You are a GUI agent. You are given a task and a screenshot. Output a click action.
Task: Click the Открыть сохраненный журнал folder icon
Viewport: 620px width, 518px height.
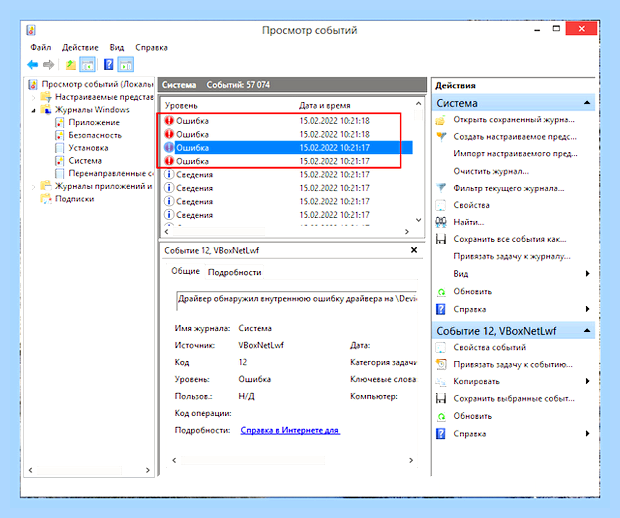[x=440, y=120]
